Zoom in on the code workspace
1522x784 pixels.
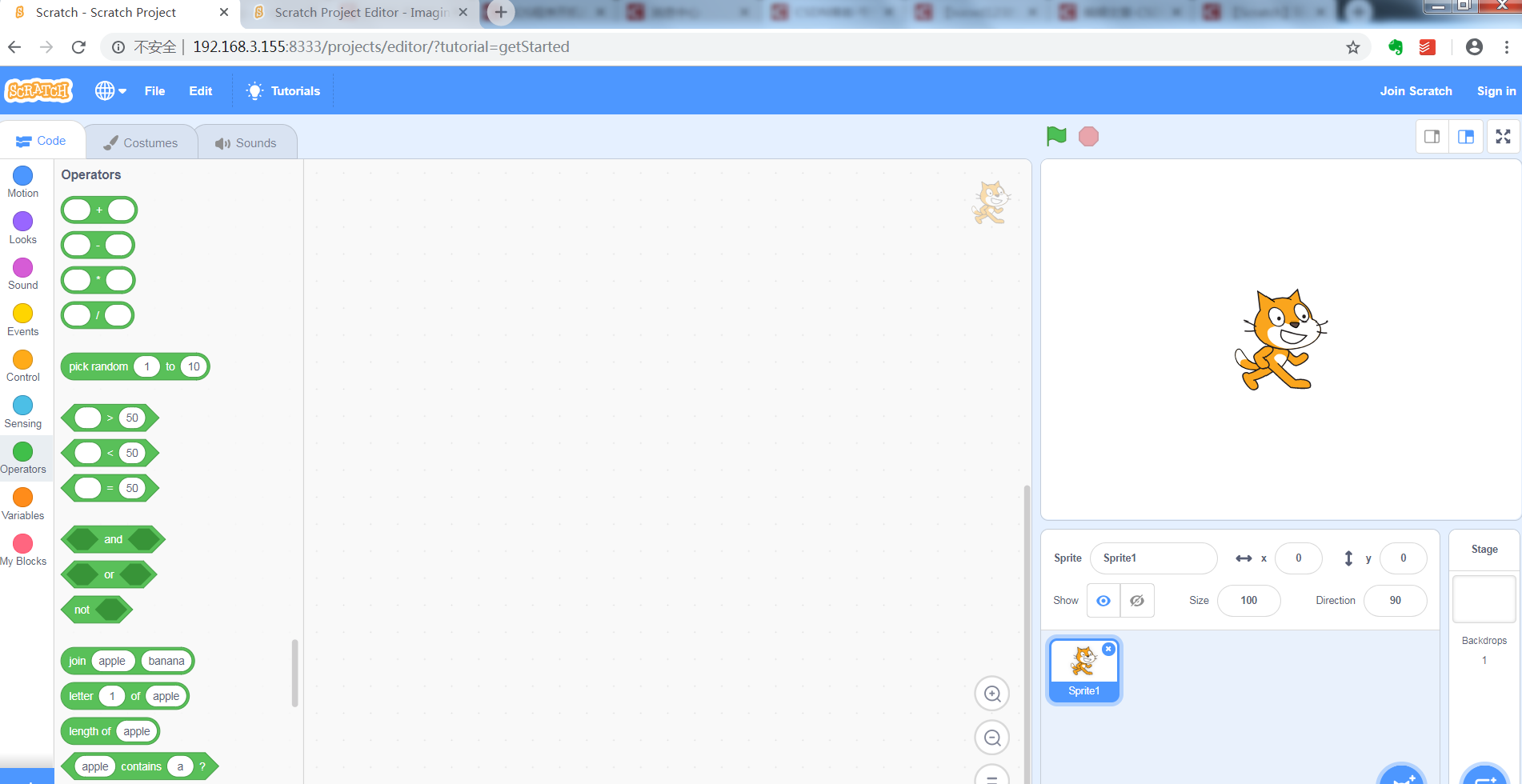[x=991, y=693]
